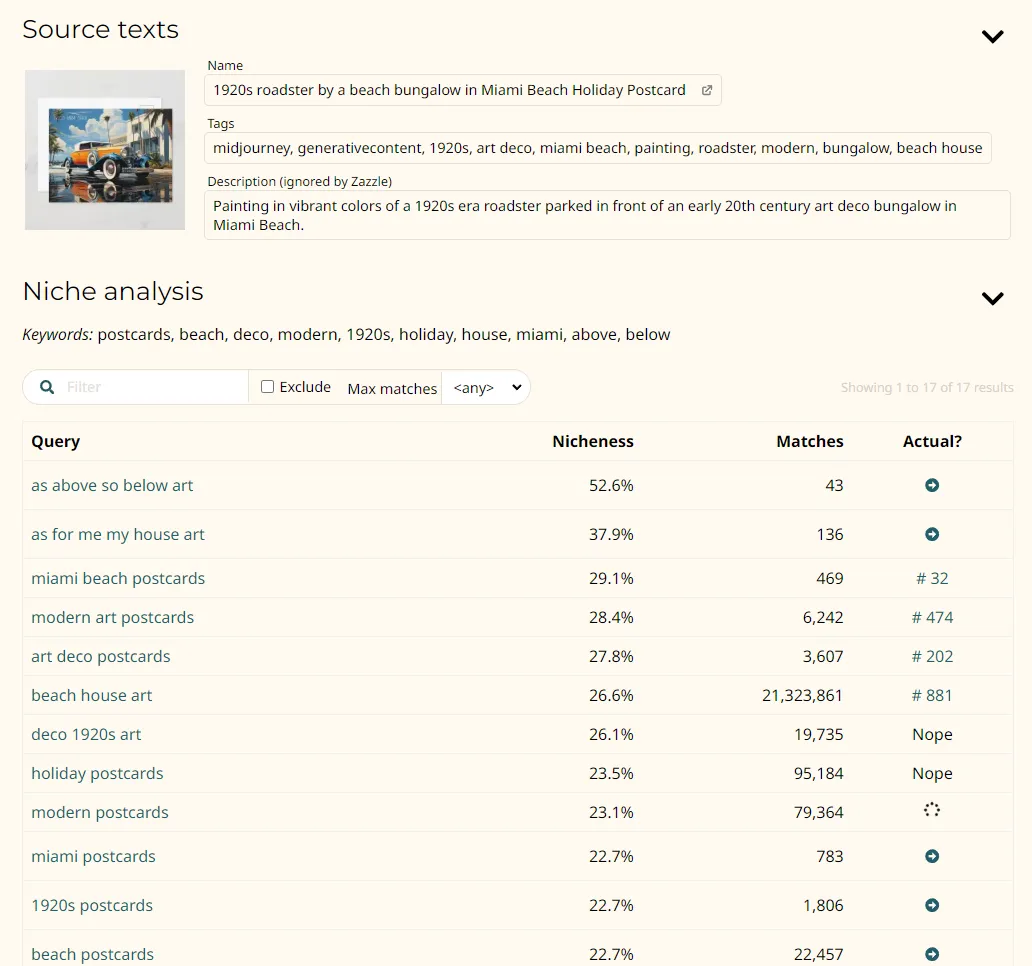Click matches value '21,323,861'
The image size is (1032, 966).
coord(802,696)
